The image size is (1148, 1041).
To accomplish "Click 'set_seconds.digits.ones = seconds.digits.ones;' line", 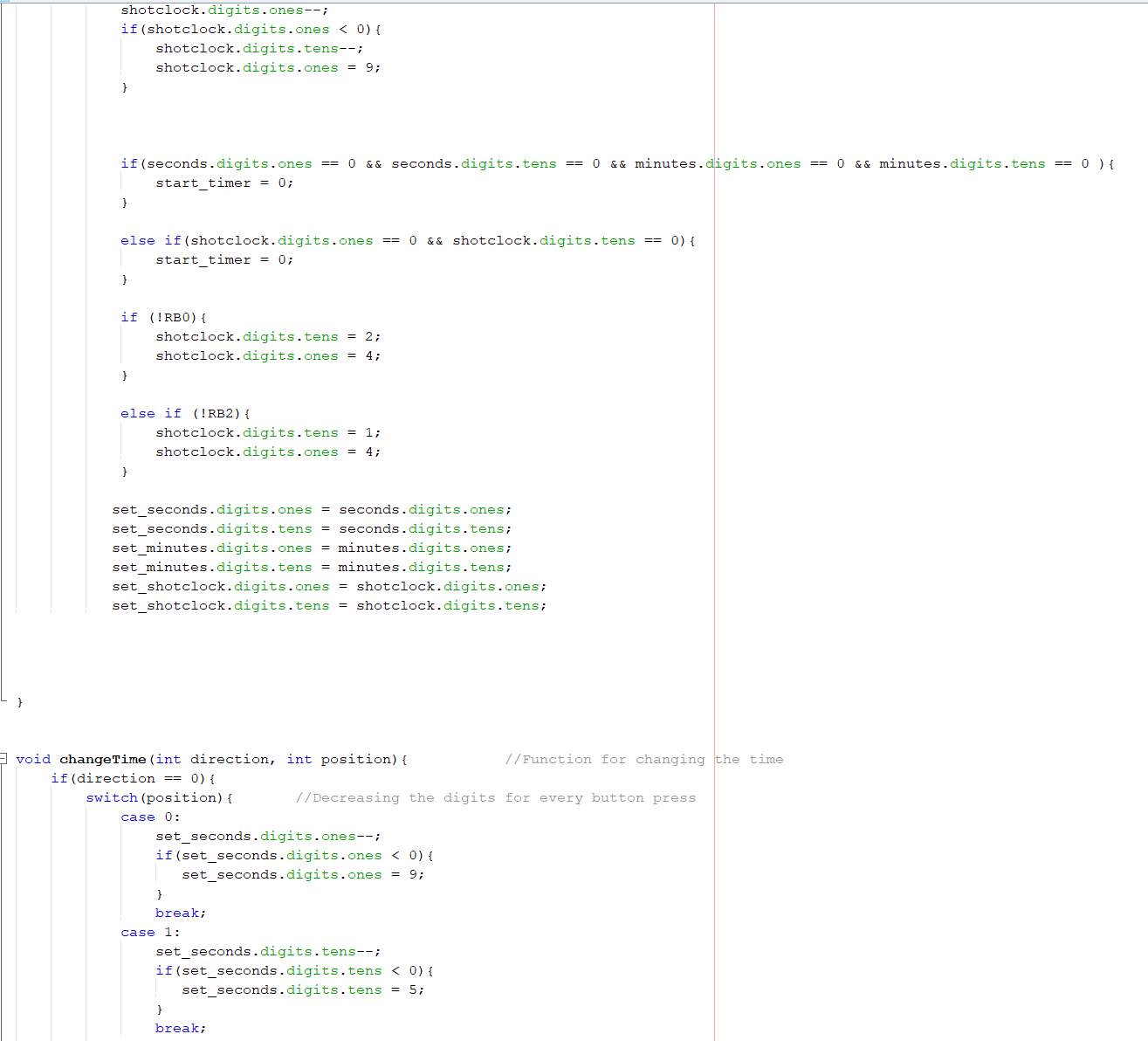I will 312,510.
